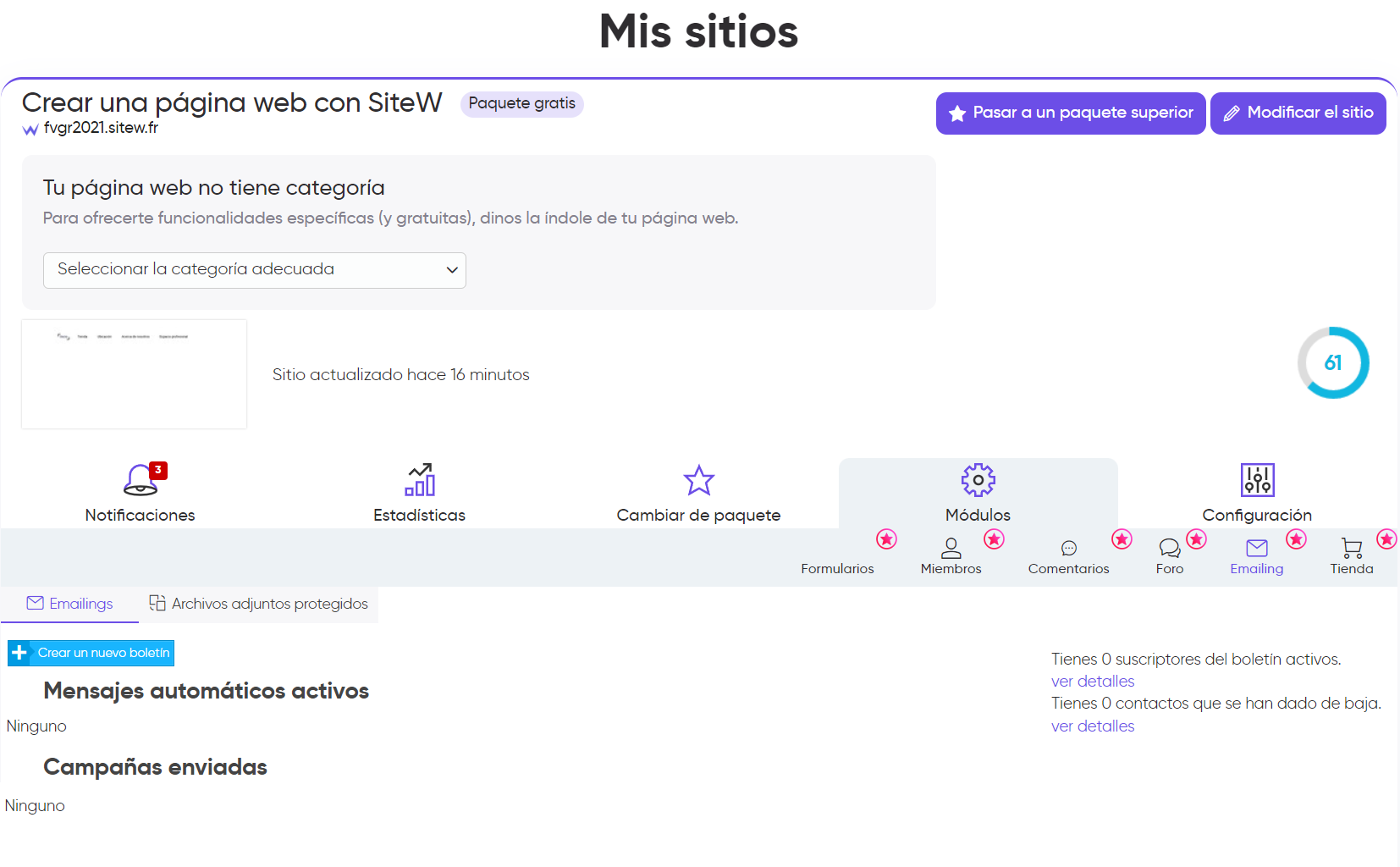Screen dimensions: 1400x867
Task: Open the Estadísticas chart icon
Action: 420,480
